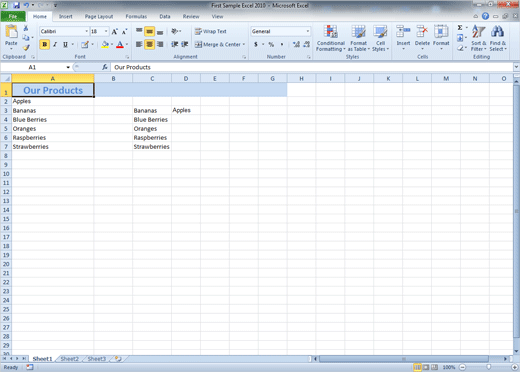Click the Insert Function fx icon
Viewport: 520px width, 372px height.
105,67
